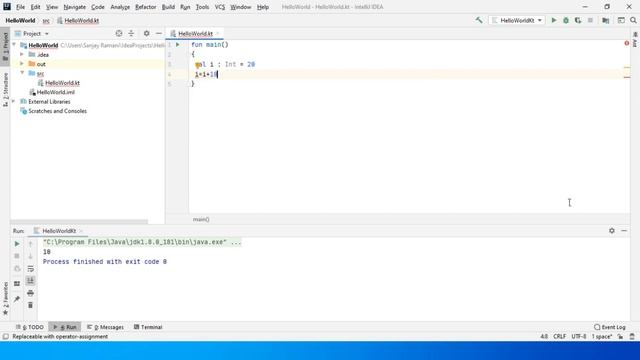Collapse the src folder

point(22,73)
